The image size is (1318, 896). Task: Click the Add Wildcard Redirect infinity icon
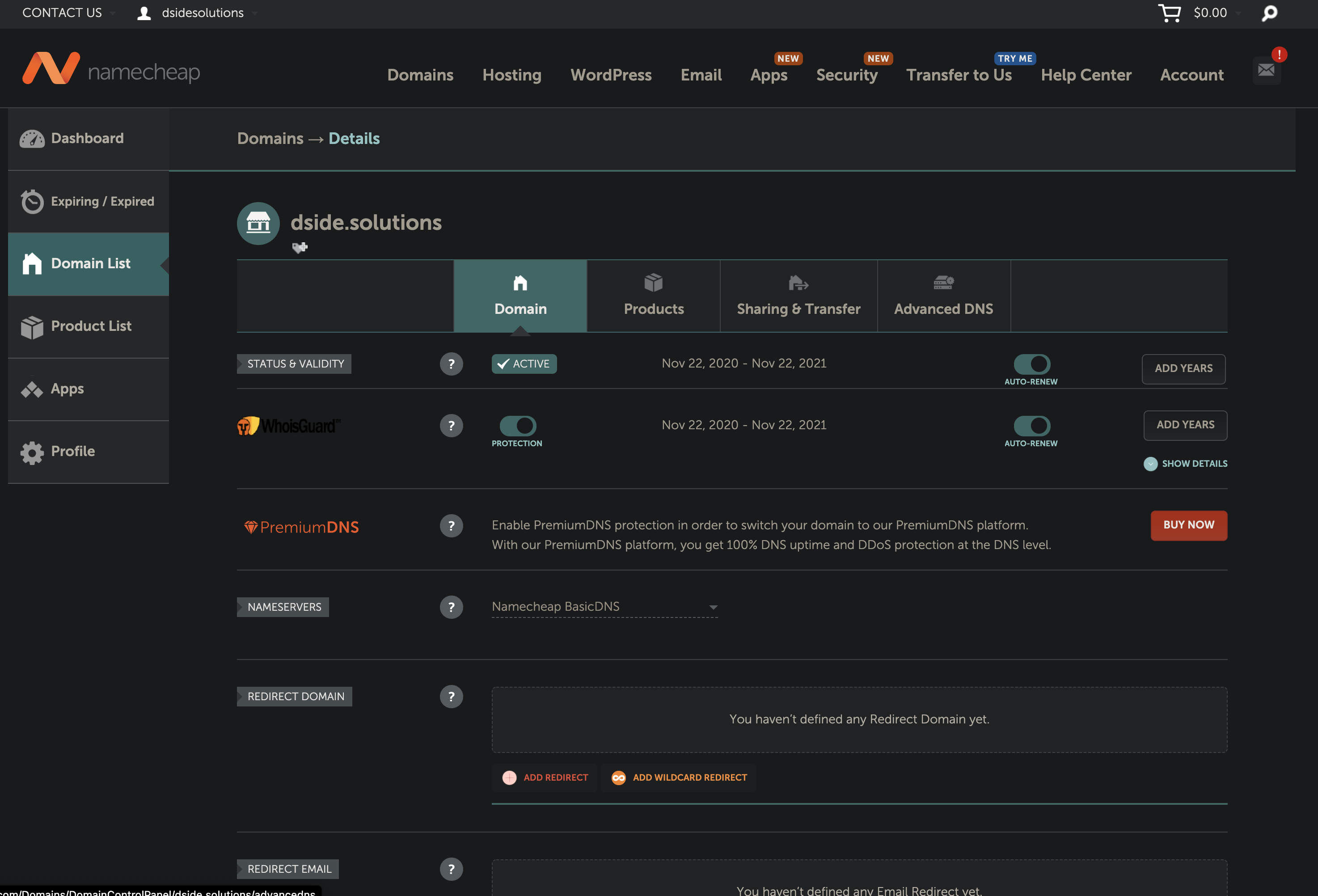point(618,778)
